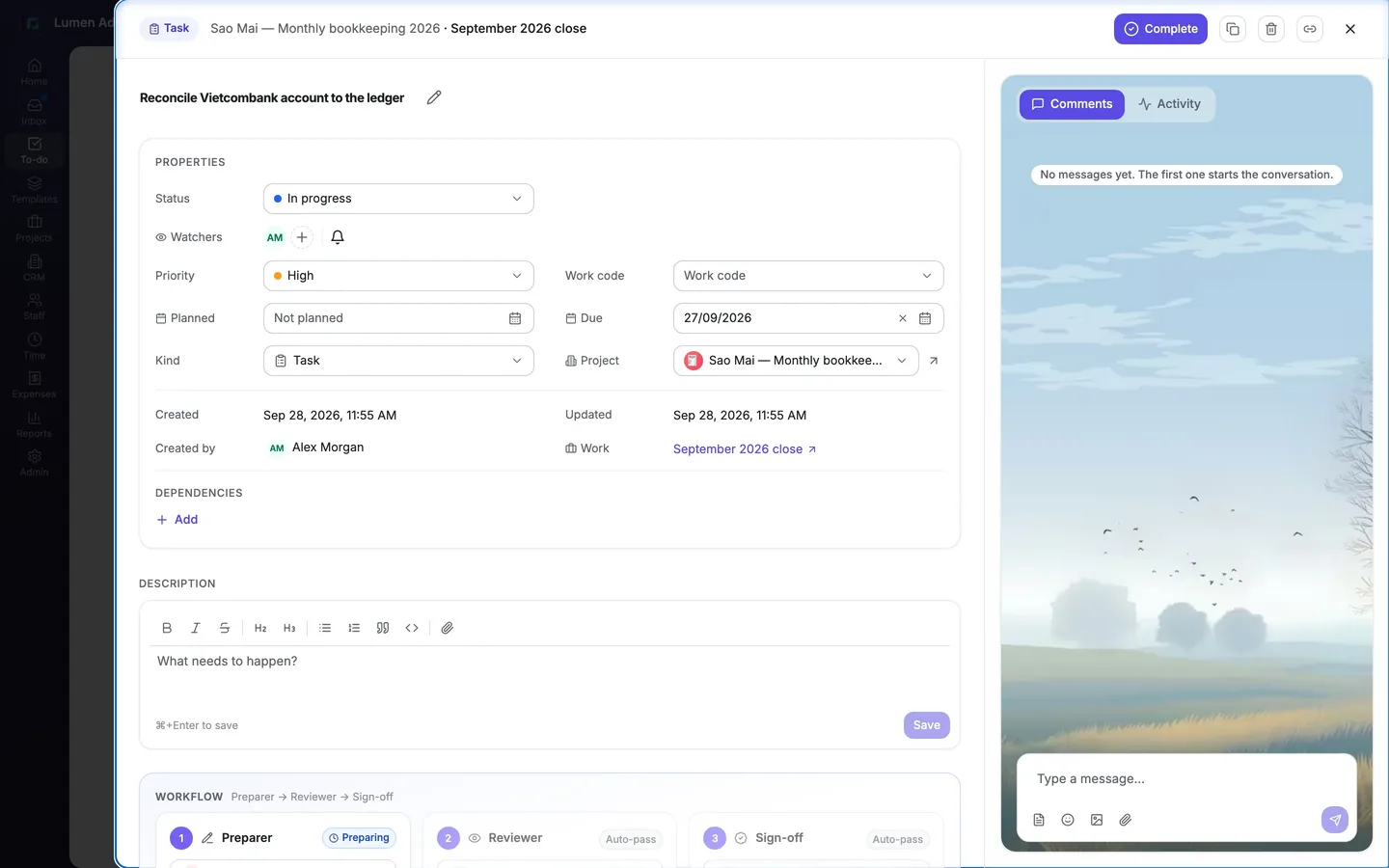Apply H3 heading in description
The image size is (1389, 868).
289,628
